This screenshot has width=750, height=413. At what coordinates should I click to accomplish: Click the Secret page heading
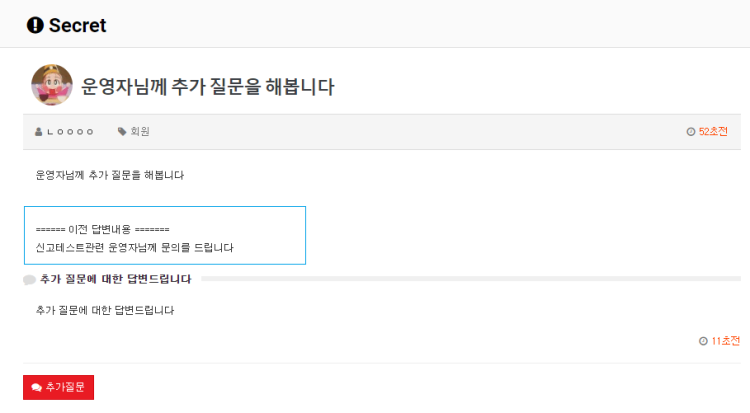click(x=77, y=25)
